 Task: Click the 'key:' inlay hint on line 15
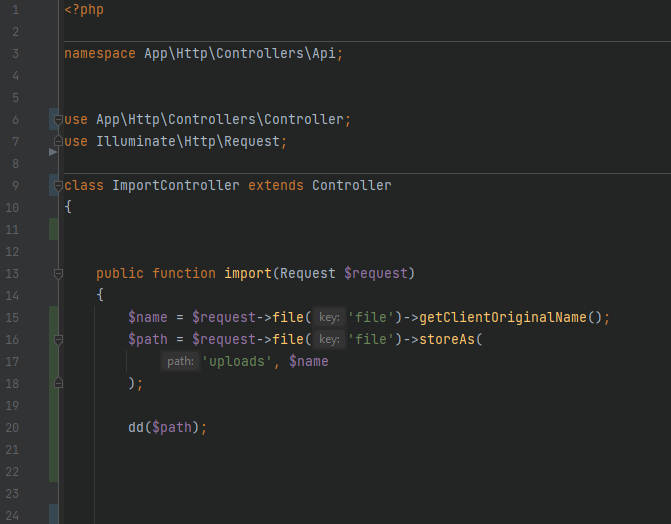point(329,318)
